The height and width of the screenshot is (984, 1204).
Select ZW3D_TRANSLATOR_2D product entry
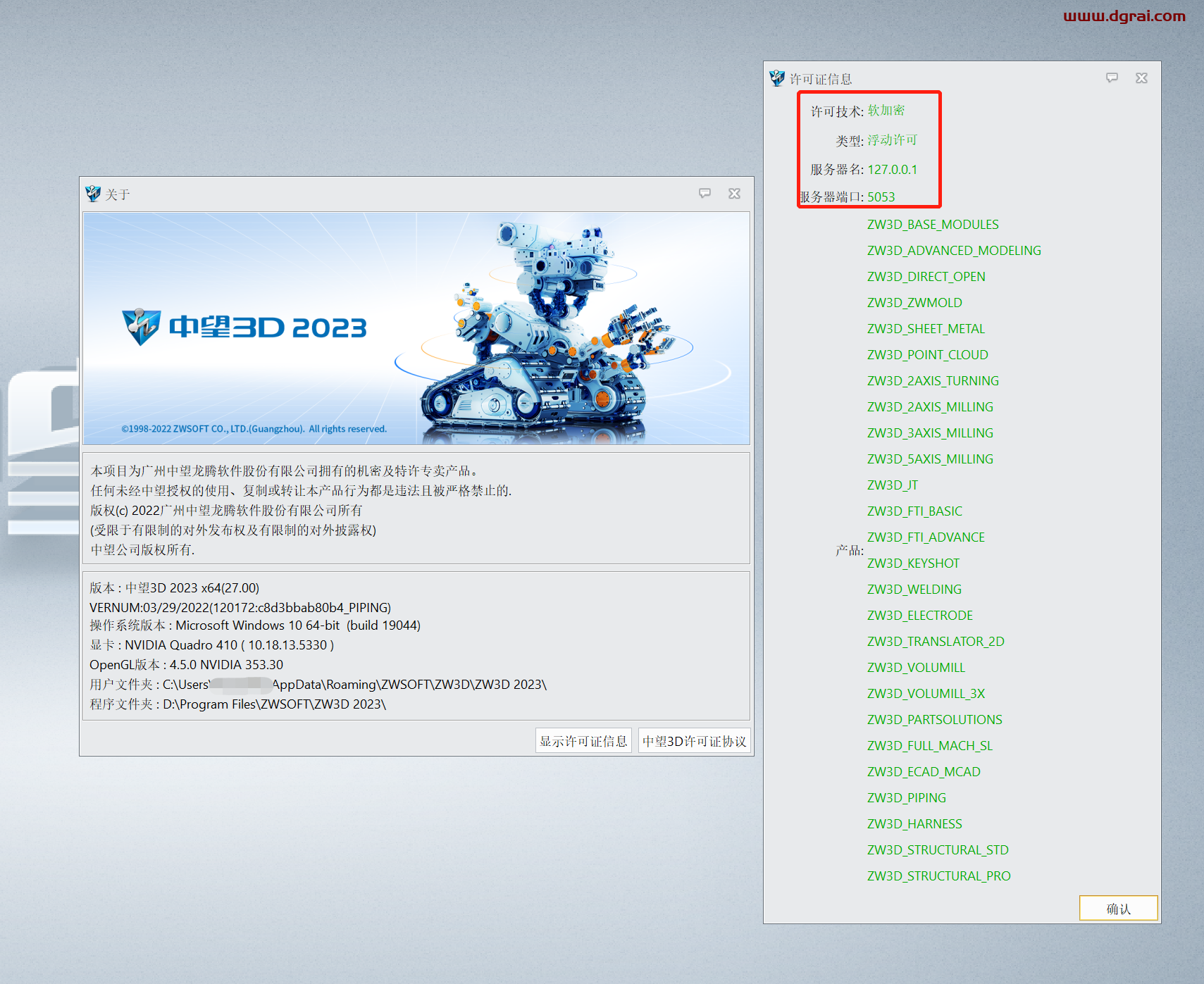coord(936,642)
